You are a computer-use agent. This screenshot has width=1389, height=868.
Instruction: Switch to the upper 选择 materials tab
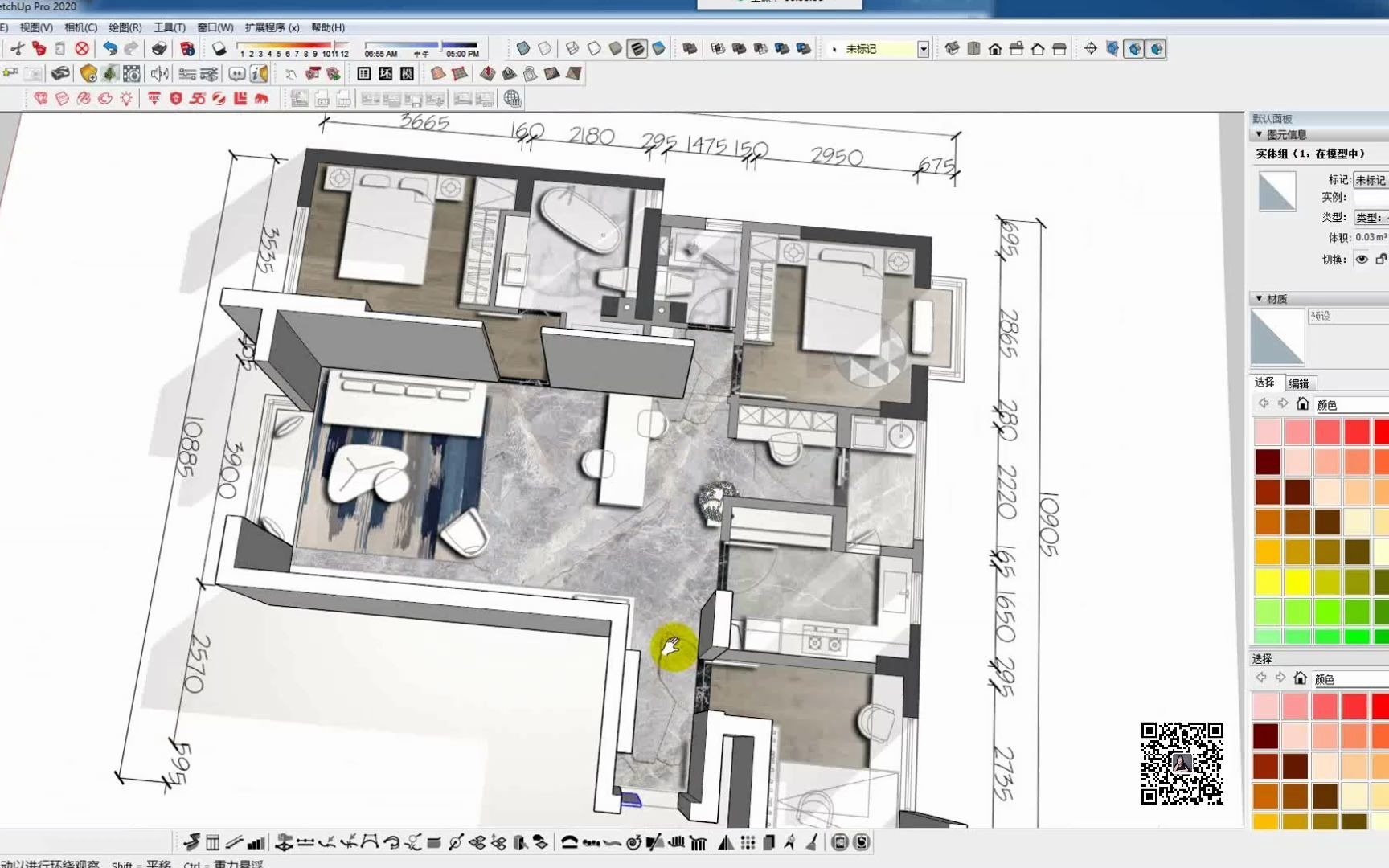(x=1265, y=383)
